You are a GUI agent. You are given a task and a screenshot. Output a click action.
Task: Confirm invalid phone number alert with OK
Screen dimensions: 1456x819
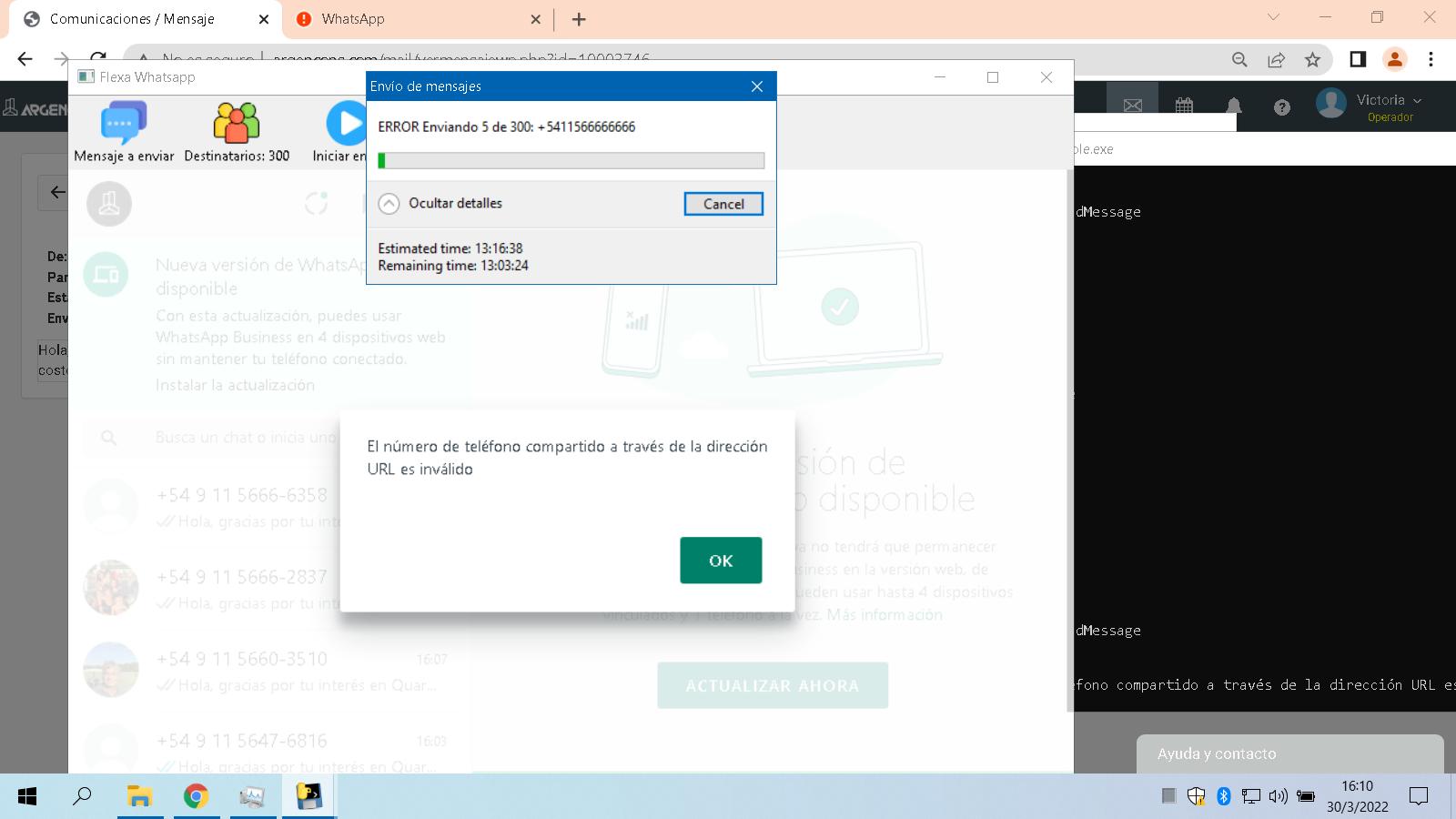pyautogui.click(x=721, y=561)
